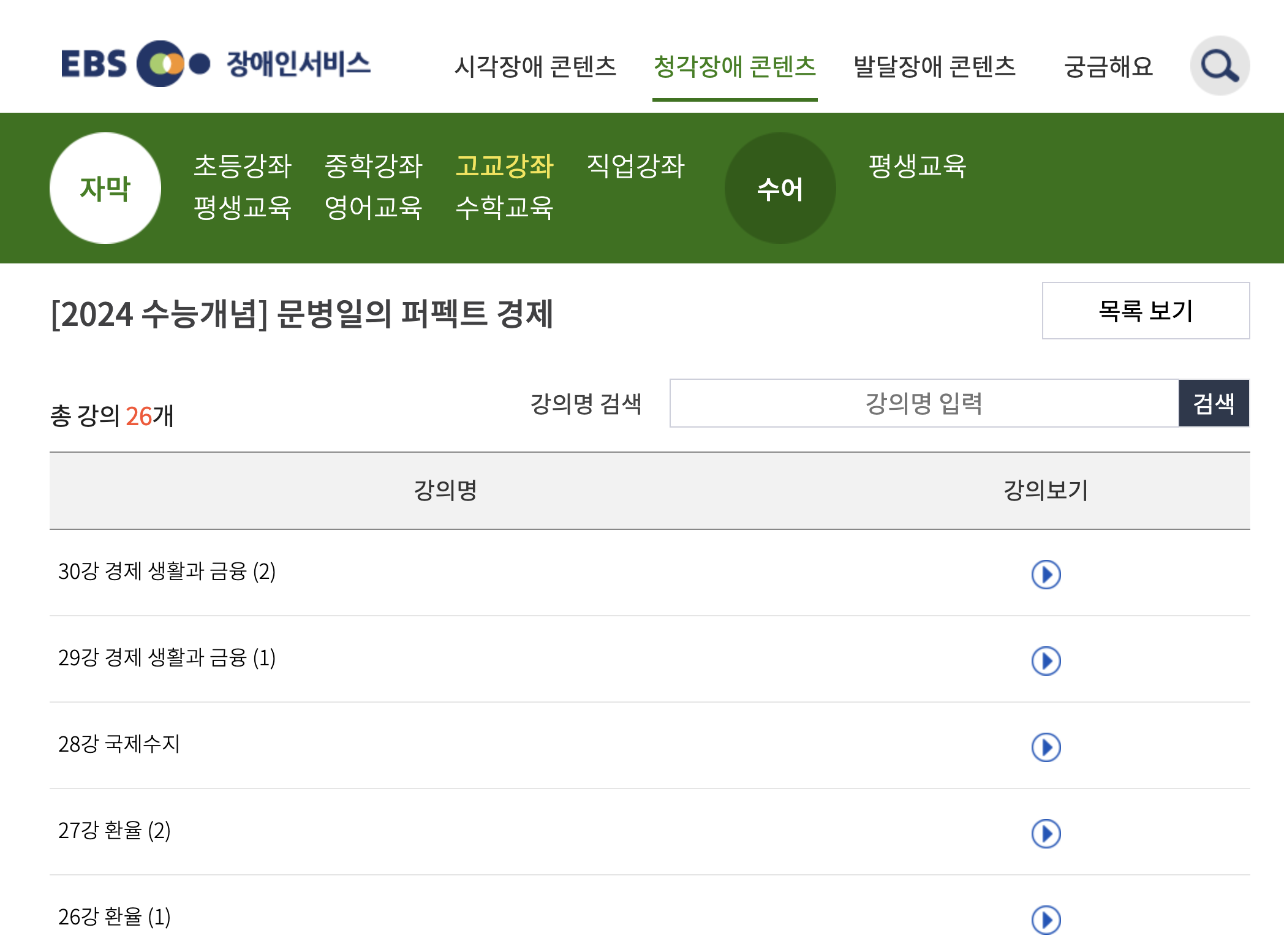Play lecture 28강 국제수지
This screenshot has width=1284, height=952.
click(1048, 747)
